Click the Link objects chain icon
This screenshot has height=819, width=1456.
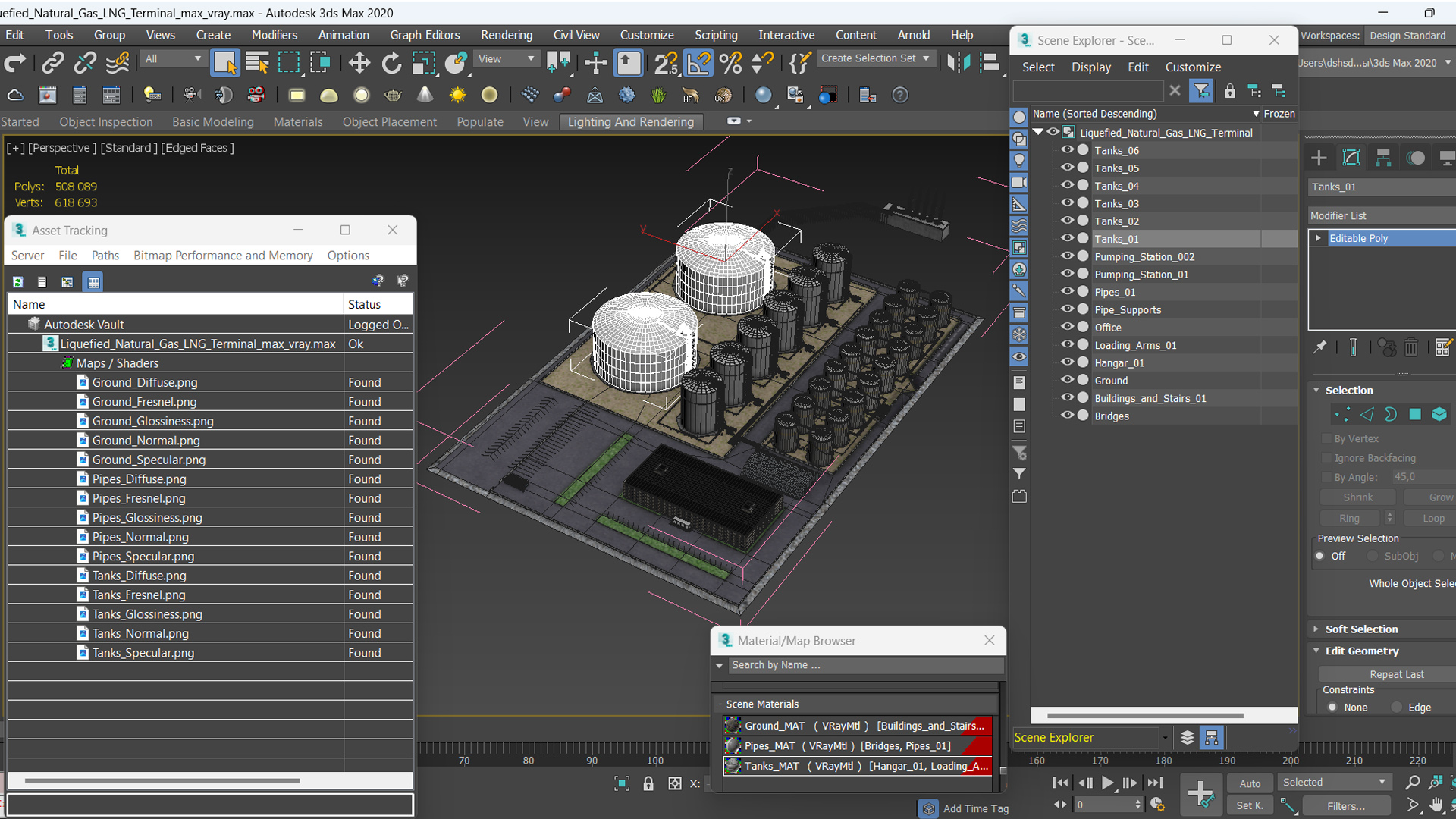click(52, 63)
